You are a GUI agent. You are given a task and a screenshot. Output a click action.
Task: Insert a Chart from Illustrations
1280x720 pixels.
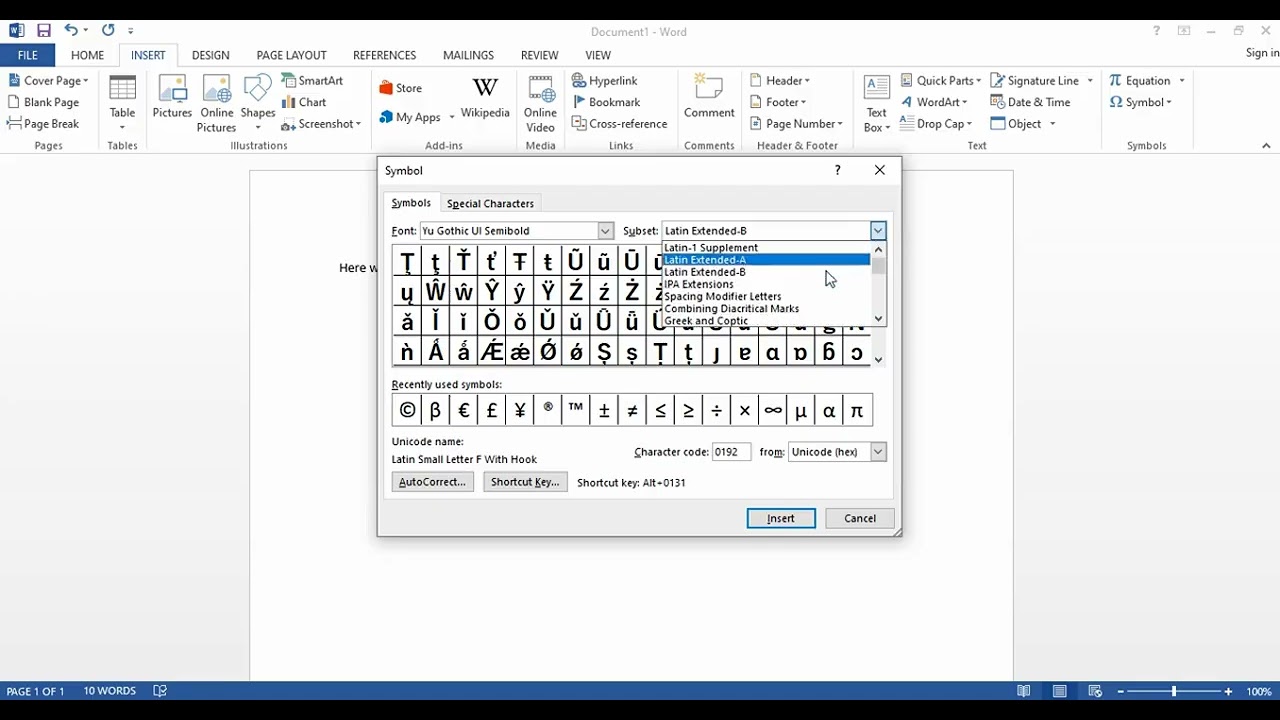click(304, 102)
